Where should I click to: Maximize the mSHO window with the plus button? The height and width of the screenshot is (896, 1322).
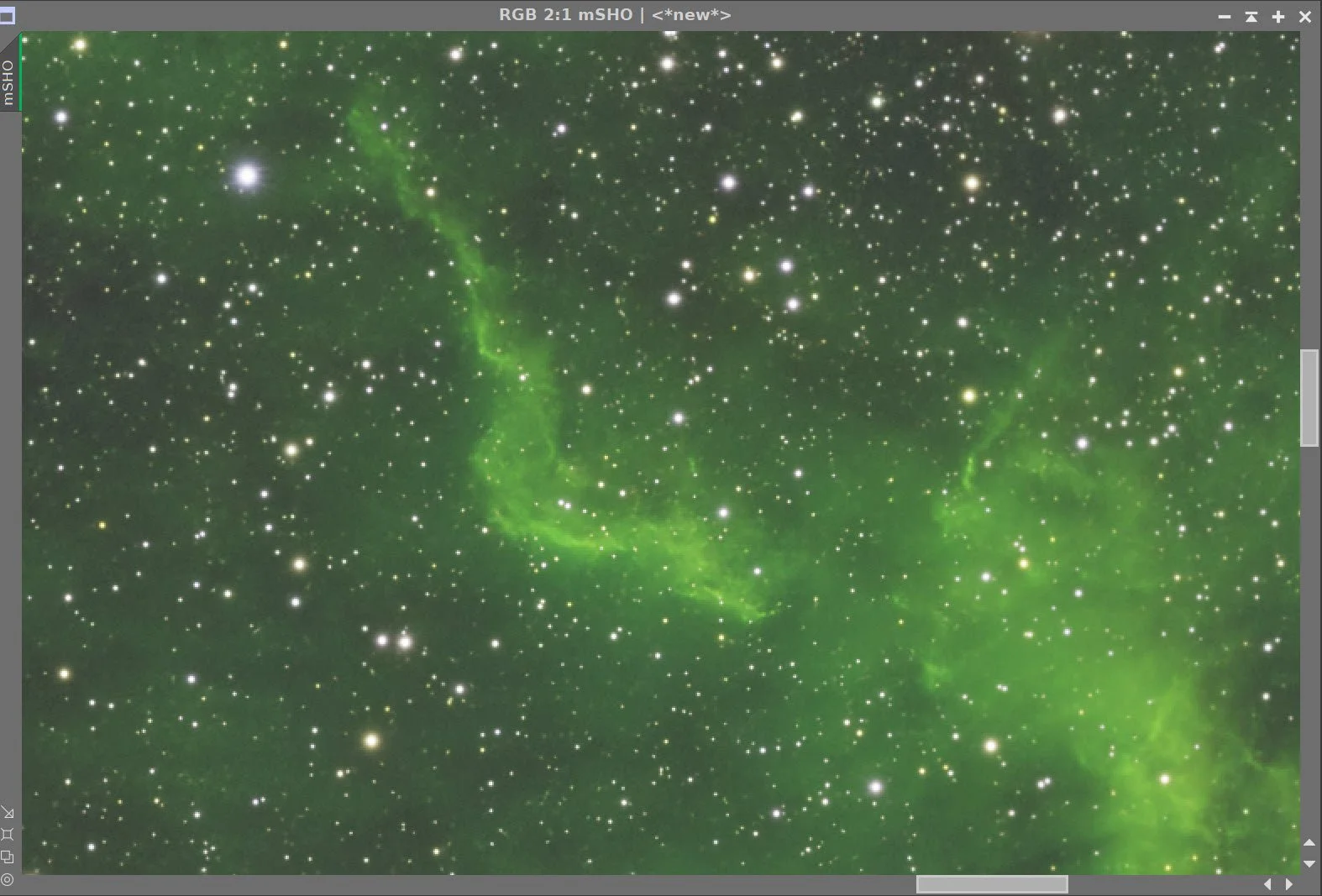click(x=1278, y=16)
